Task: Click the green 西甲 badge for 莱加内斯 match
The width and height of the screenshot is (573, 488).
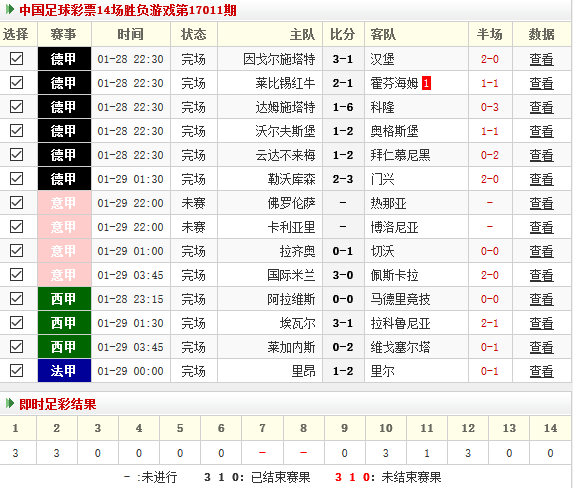Action: coord(64,347)
